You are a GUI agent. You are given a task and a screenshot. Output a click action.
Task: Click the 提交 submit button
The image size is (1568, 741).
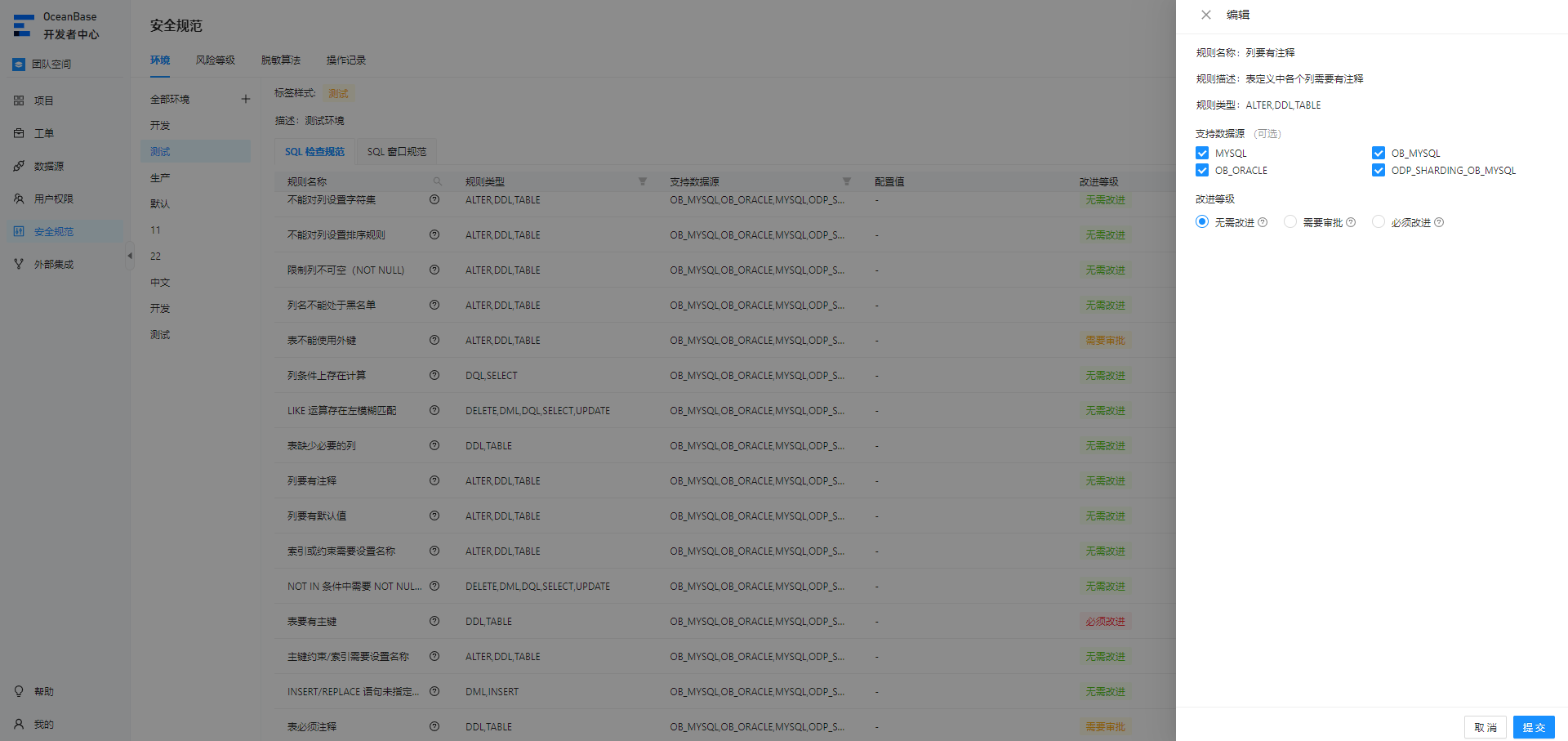coord(1534,727)
